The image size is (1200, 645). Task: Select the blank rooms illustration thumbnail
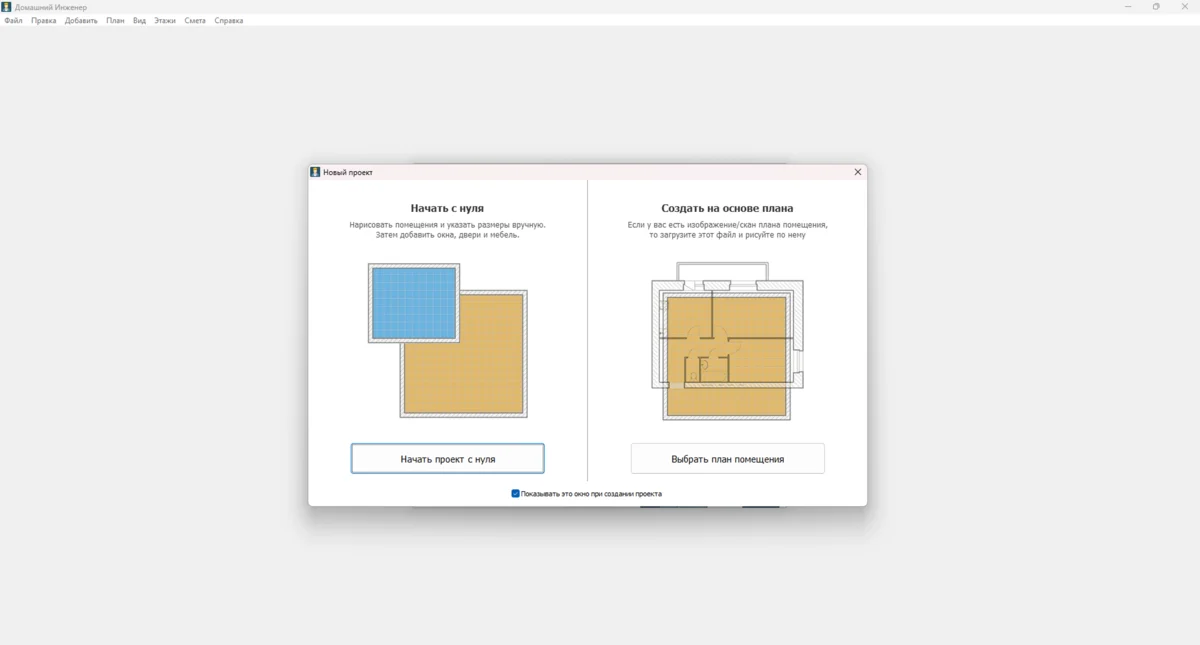point(448,341)
